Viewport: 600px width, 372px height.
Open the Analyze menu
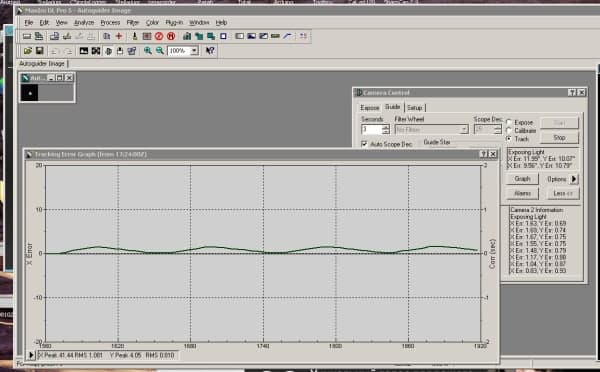click(x=84, y=23)
